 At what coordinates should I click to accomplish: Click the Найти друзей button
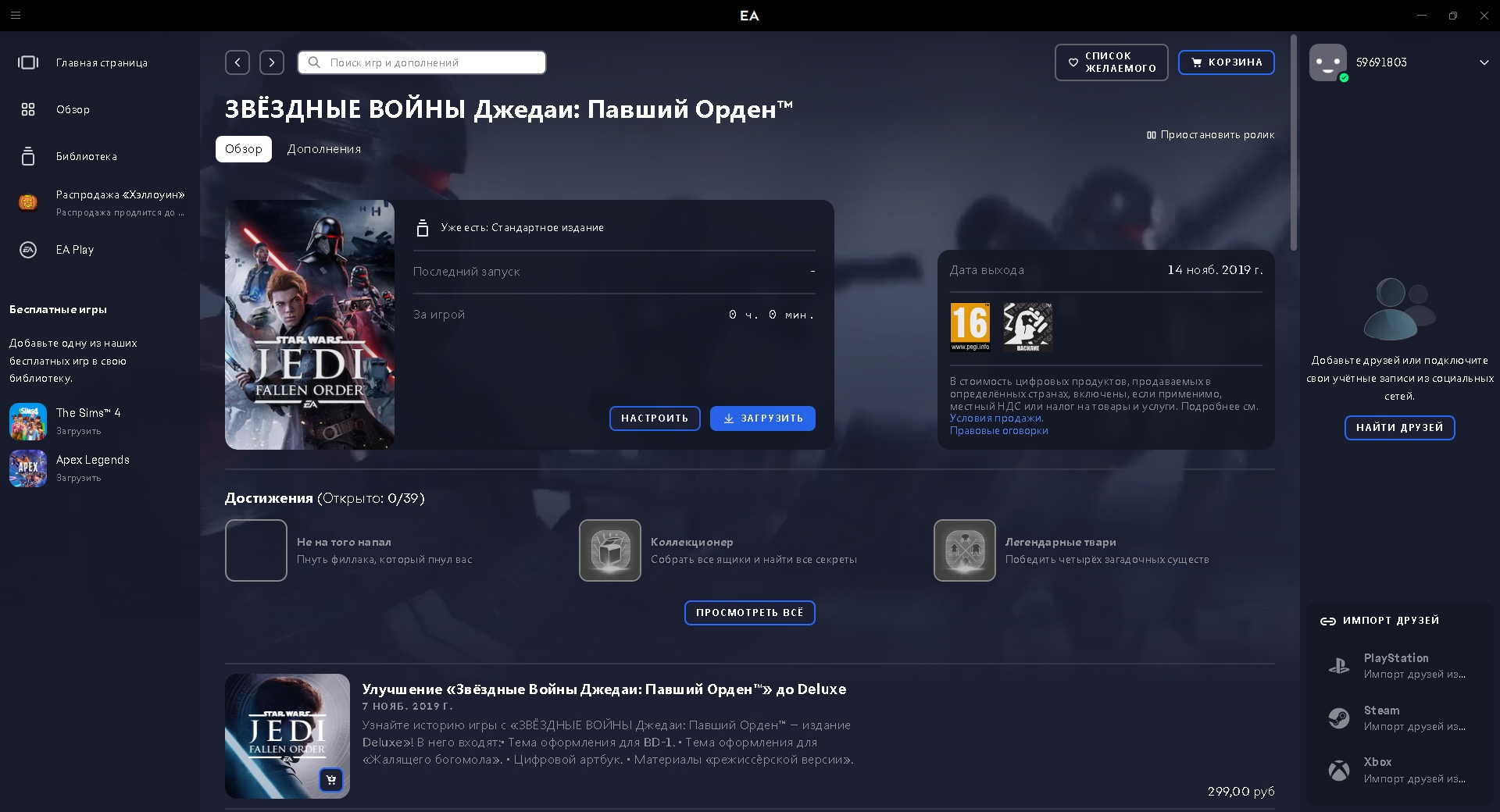tap(1400, 428)
